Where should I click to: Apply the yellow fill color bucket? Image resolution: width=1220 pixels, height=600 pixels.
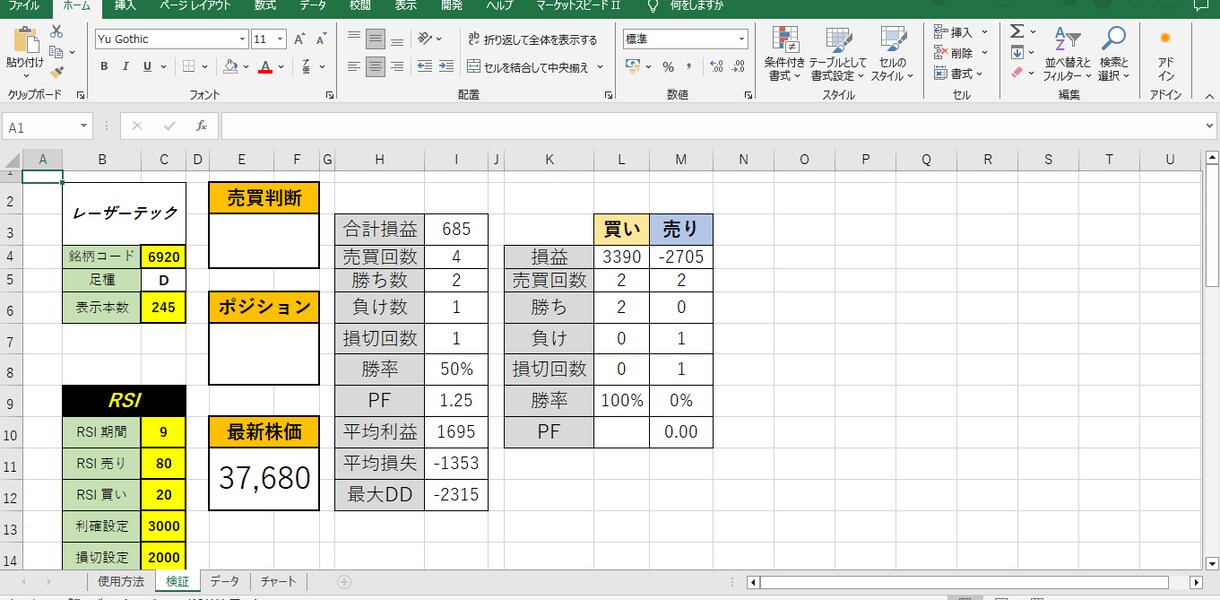tap(231, 67)
